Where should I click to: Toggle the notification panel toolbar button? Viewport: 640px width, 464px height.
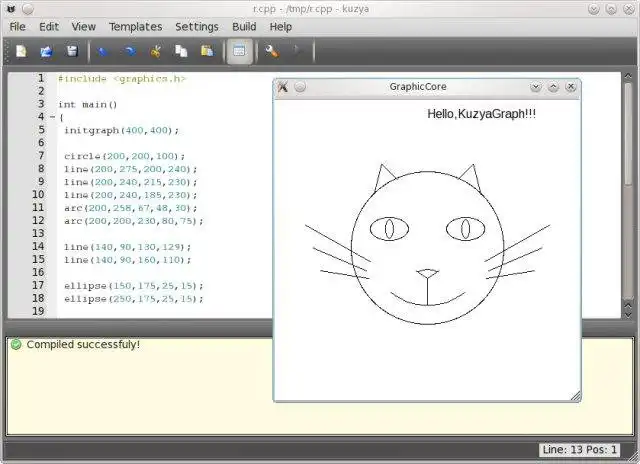tap(239, 51)
